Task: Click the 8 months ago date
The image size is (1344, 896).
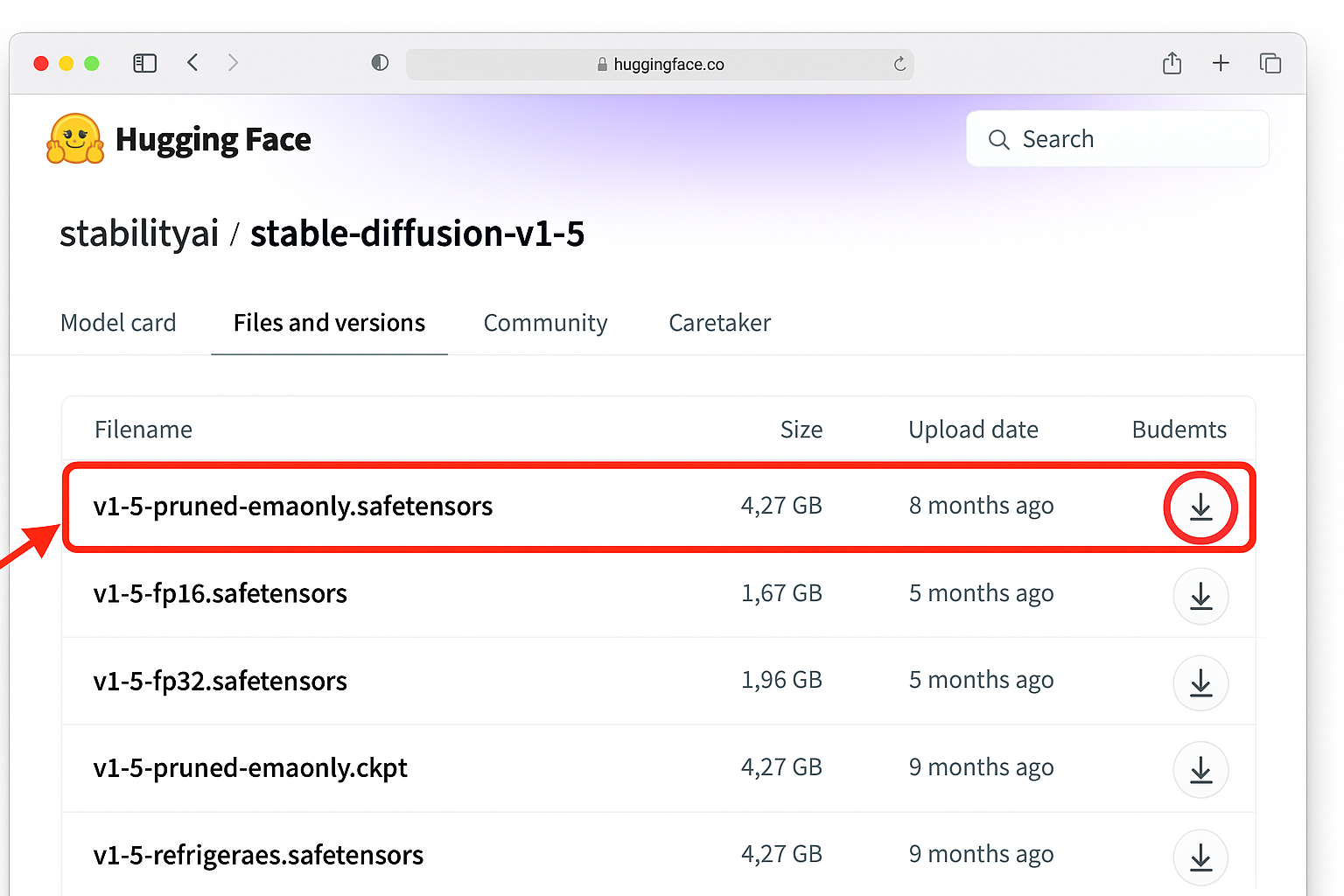Action: [981, 506]
